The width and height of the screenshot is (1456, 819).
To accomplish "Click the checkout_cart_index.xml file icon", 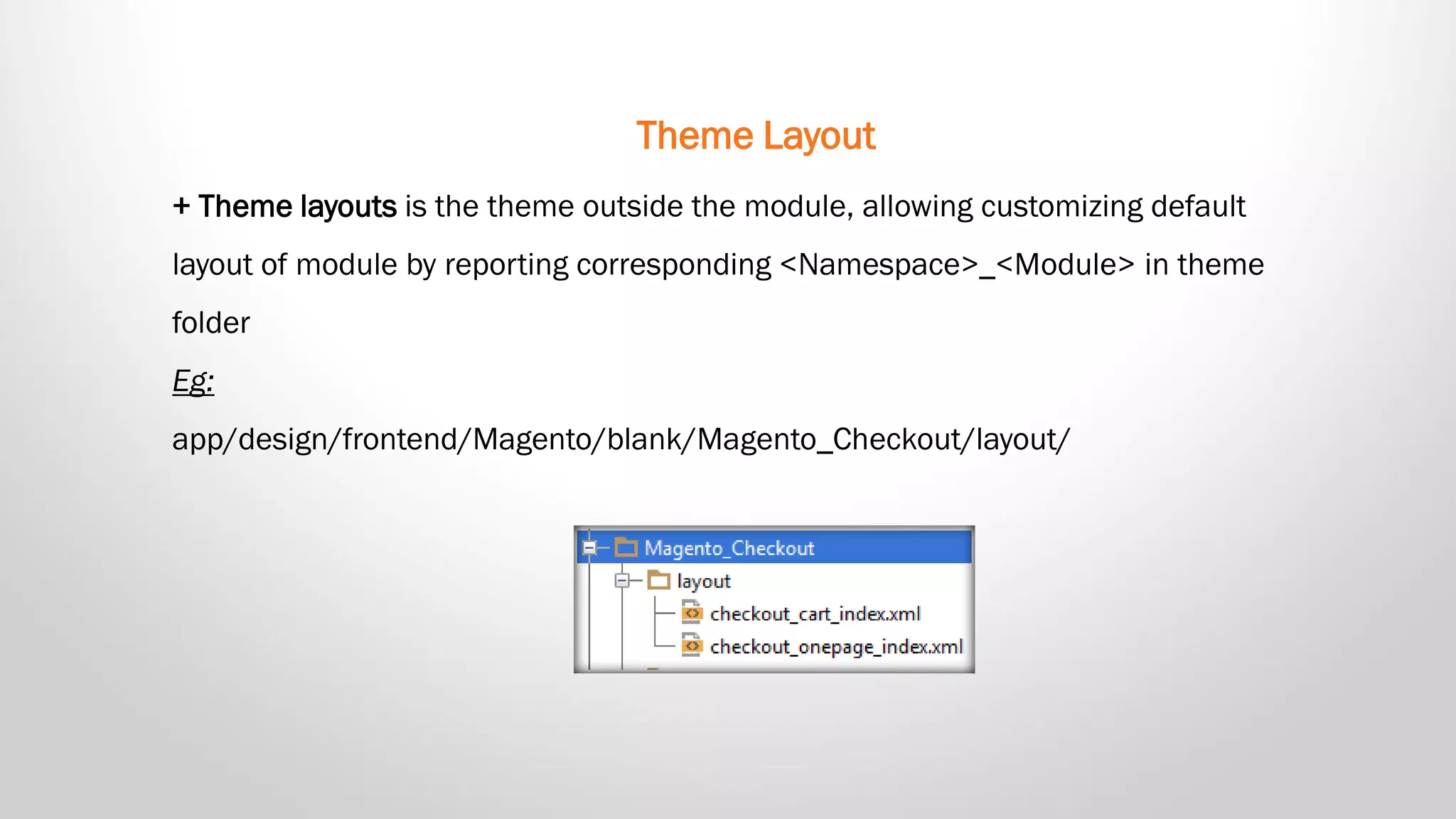I will (692, 611).
